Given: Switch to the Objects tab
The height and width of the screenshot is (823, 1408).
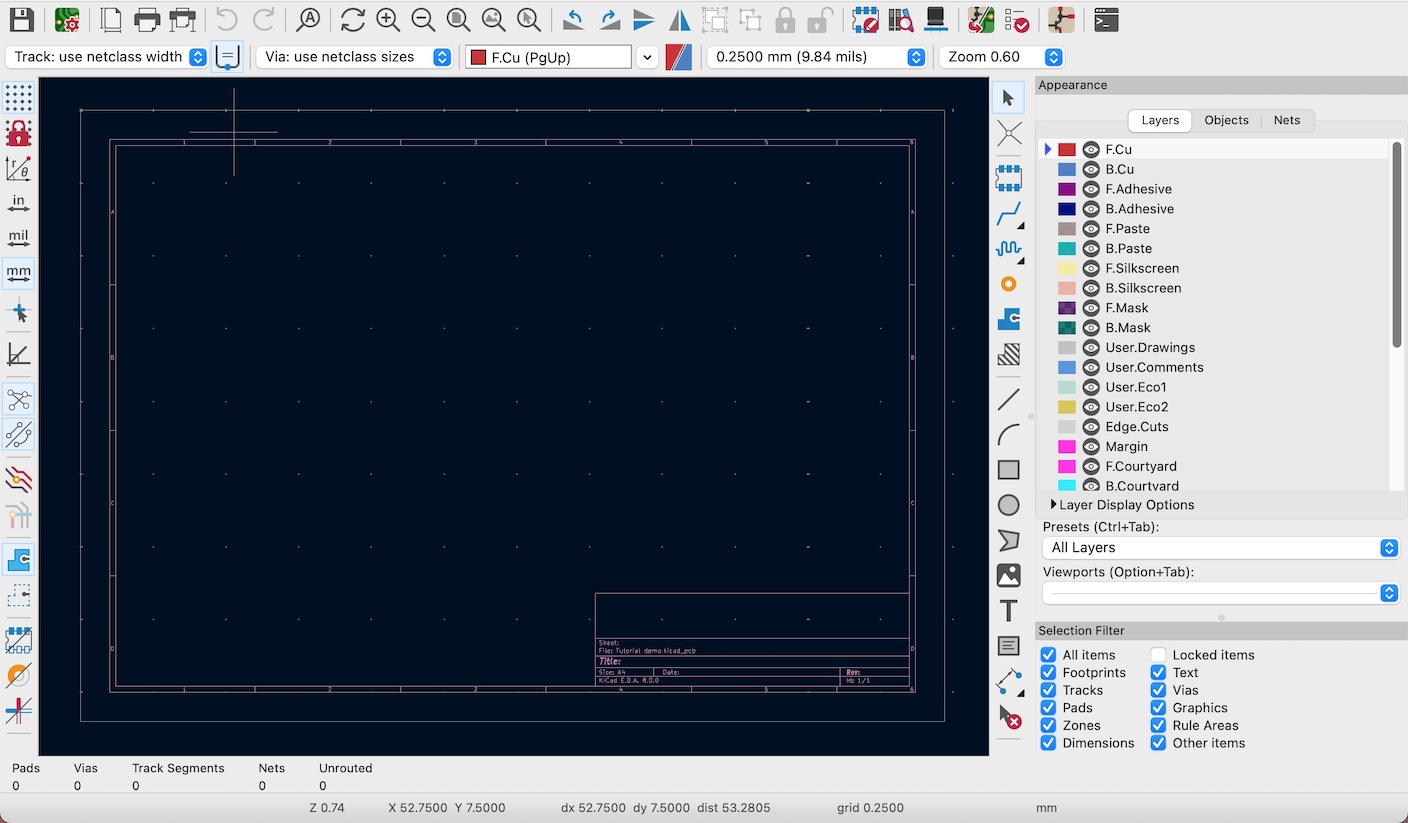Looking at the screenshot, I should point(1226,120).
